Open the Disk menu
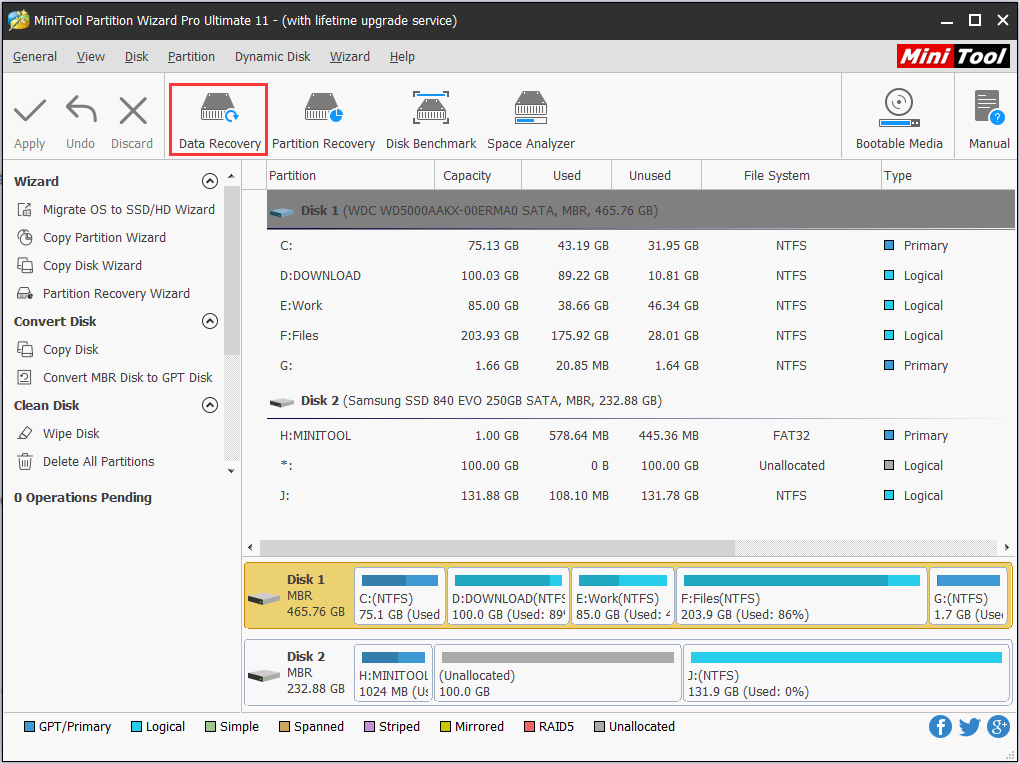This screenshot has width=1020, height=764. coord(137,57)
